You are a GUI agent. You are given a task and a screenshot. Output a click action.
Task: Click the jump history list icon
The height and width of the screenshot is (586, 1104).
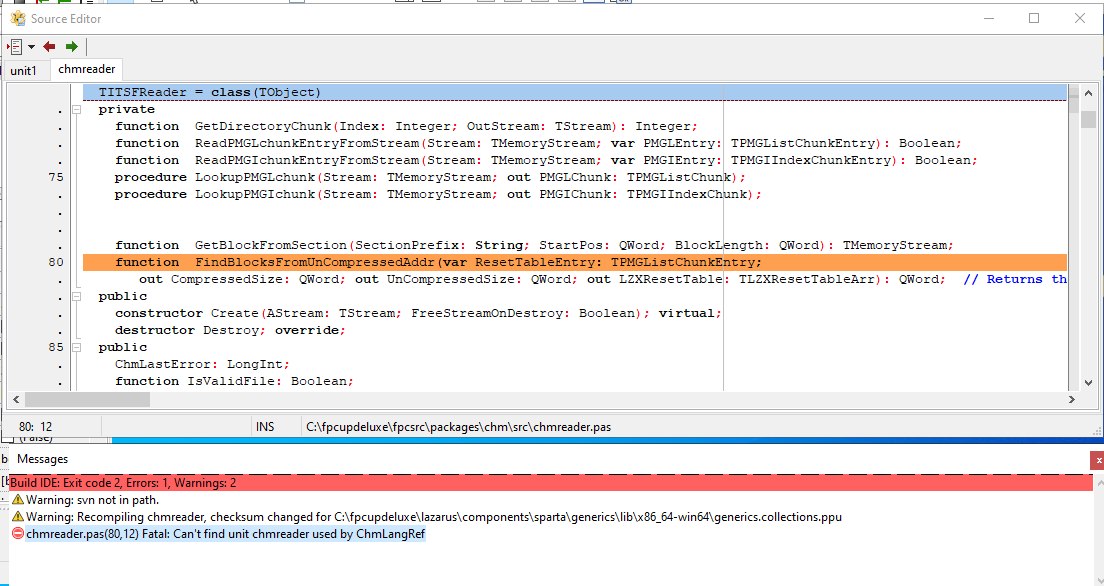pos(15,47)
